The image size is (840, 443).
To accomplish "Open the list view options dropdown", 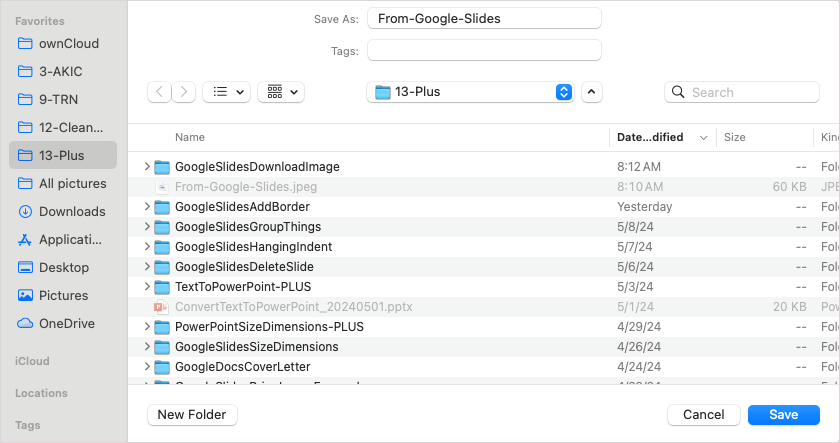I will tap(227, 92).
